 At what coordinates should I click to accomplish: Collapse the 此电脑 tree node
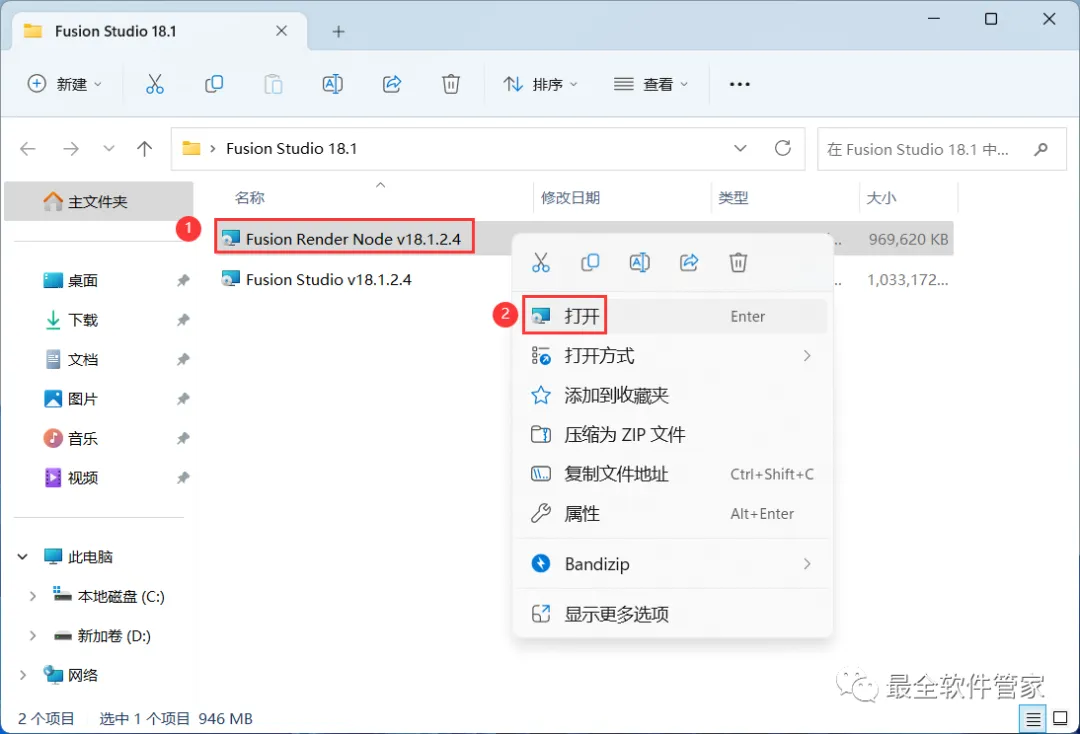pyautogui.click(x=23, y=556)
